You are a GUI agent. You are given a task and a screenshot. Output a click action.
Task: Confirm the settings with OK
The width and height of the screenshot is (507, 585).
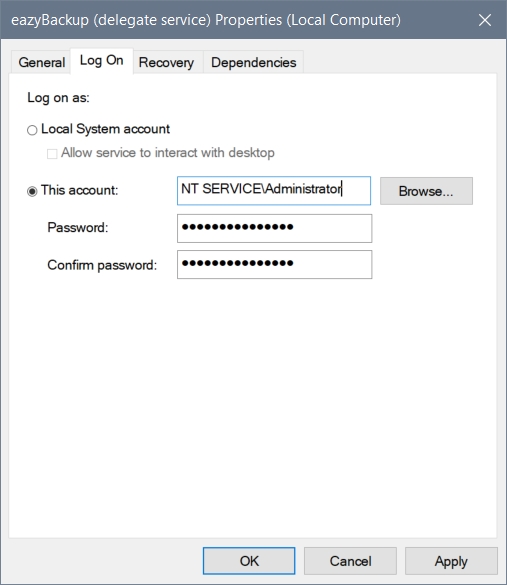pyautogui.click(x=249, y=561)
